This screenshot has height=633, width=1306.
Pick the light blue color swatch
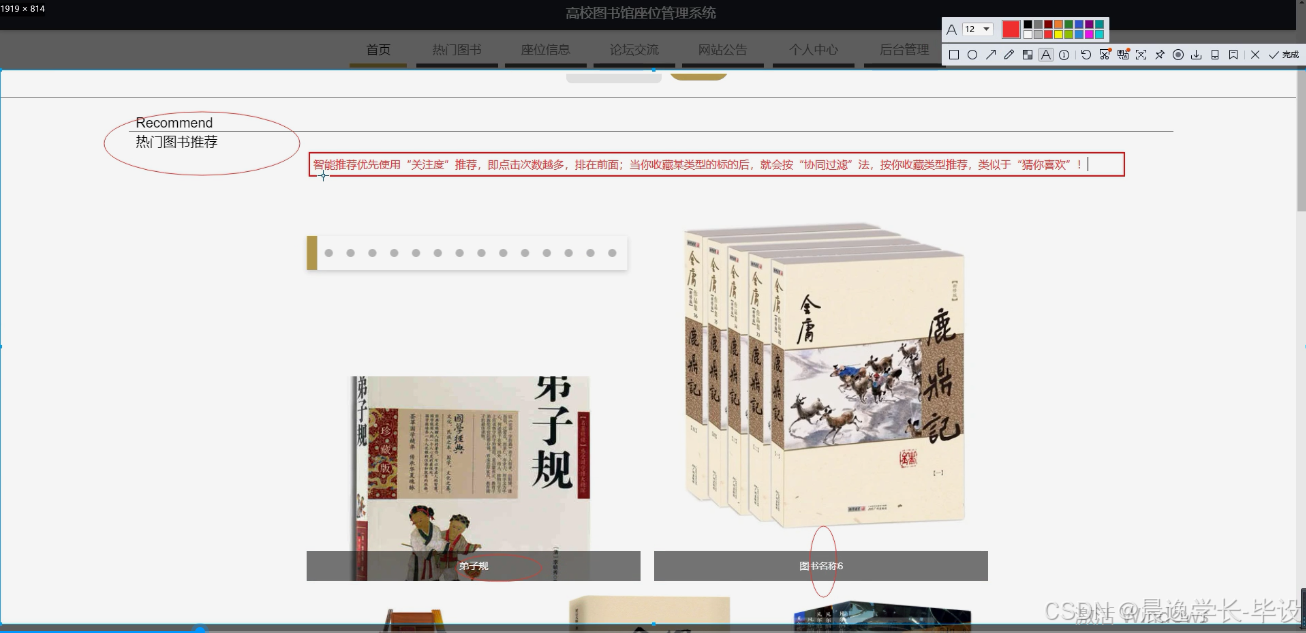point(1079,34)
